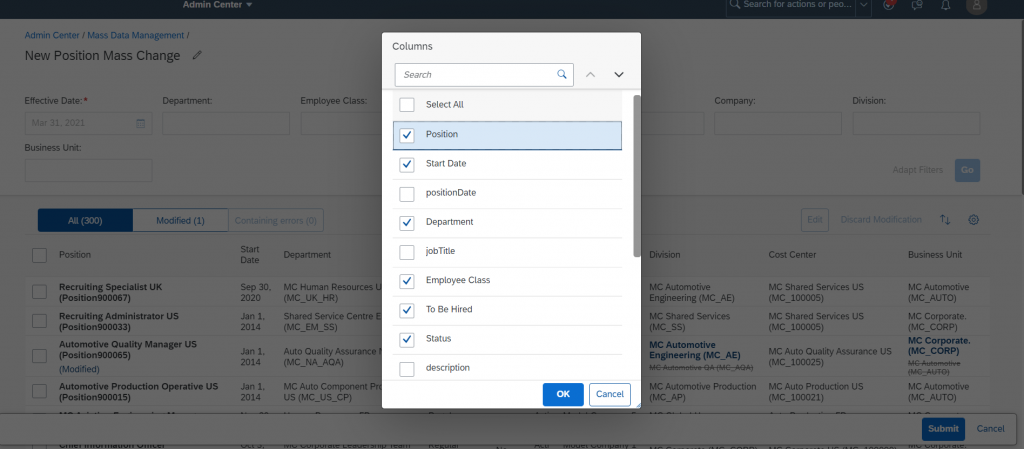Open Admin Center breadcrumb link
Image resolution: width=1024 pixels, height=449 pixels.
pyautogui.click(x=52, y=35)
